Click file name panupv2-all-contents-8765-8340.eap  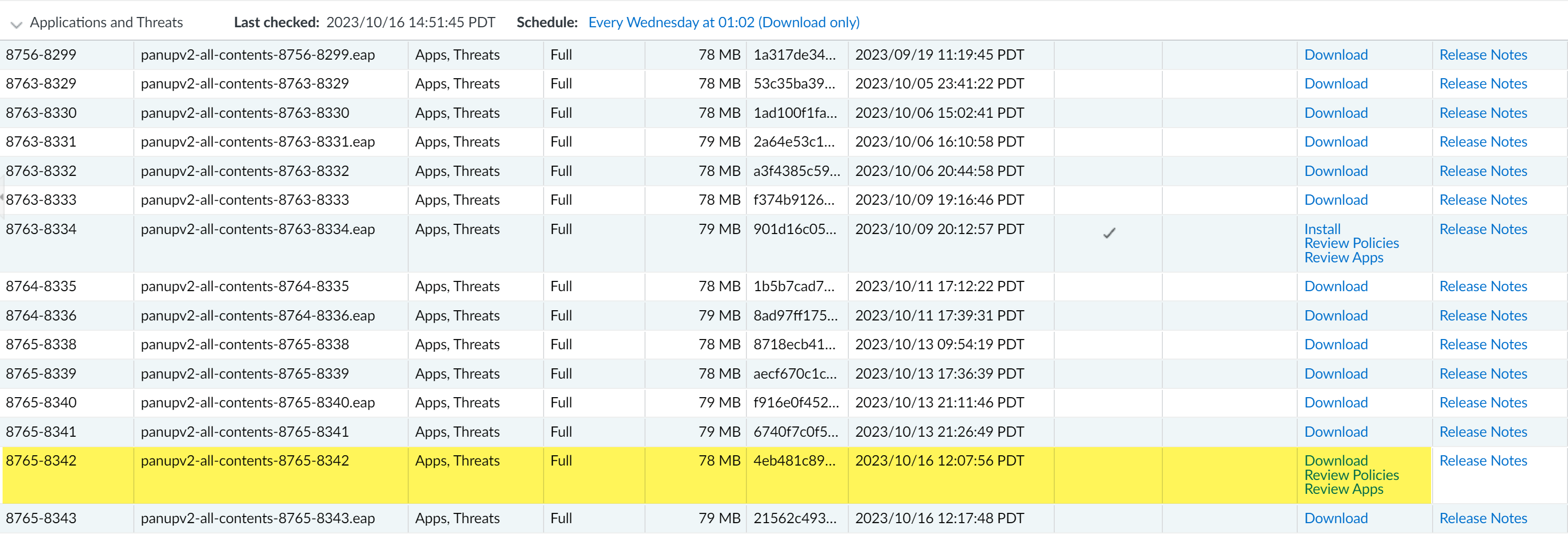pos(257,402)
